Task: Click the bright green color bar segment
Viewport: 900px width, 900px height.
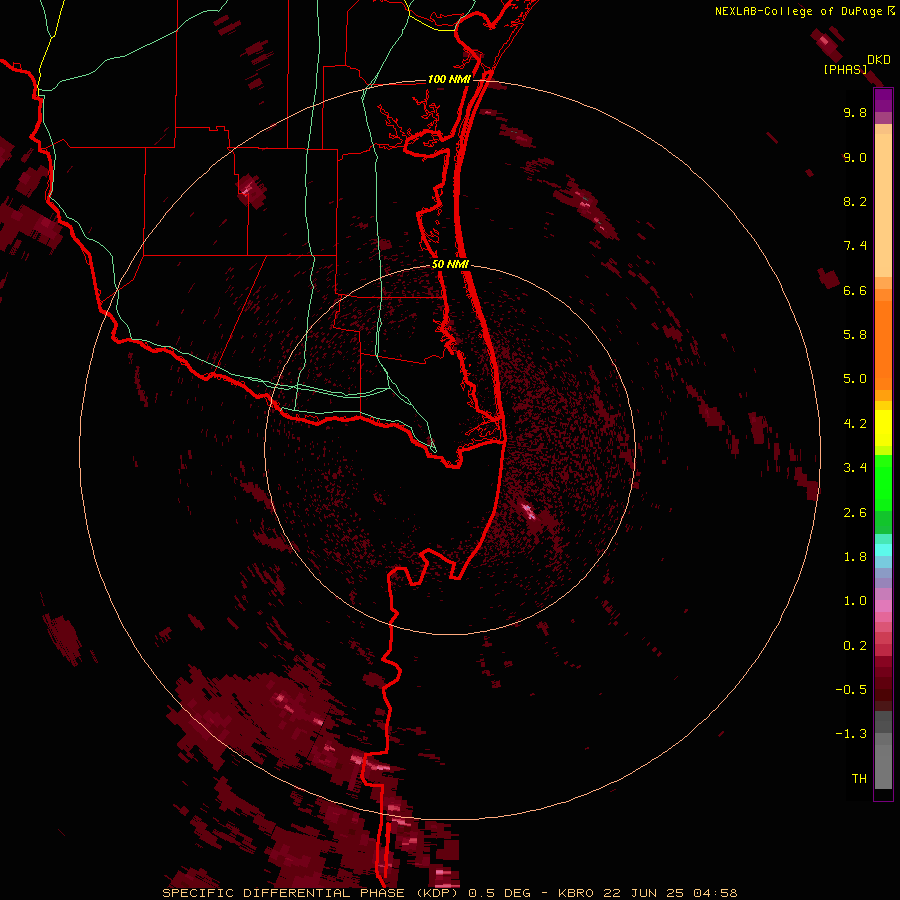Action: pos(883,483)
